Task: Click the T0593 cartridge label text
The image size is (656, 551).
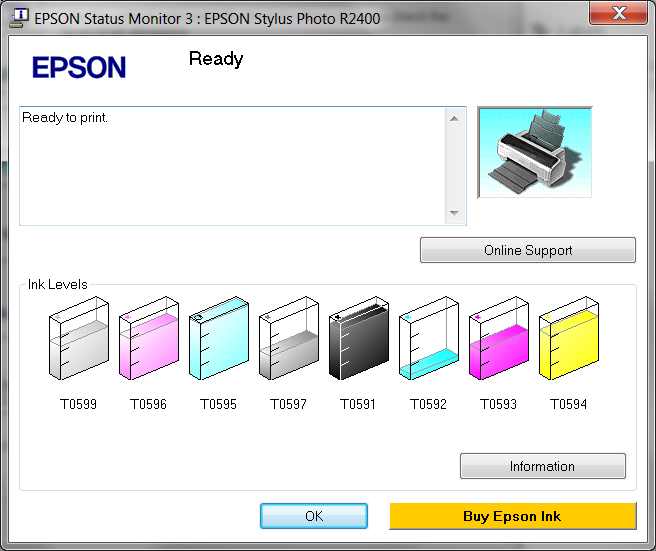Action: (498, 404)
